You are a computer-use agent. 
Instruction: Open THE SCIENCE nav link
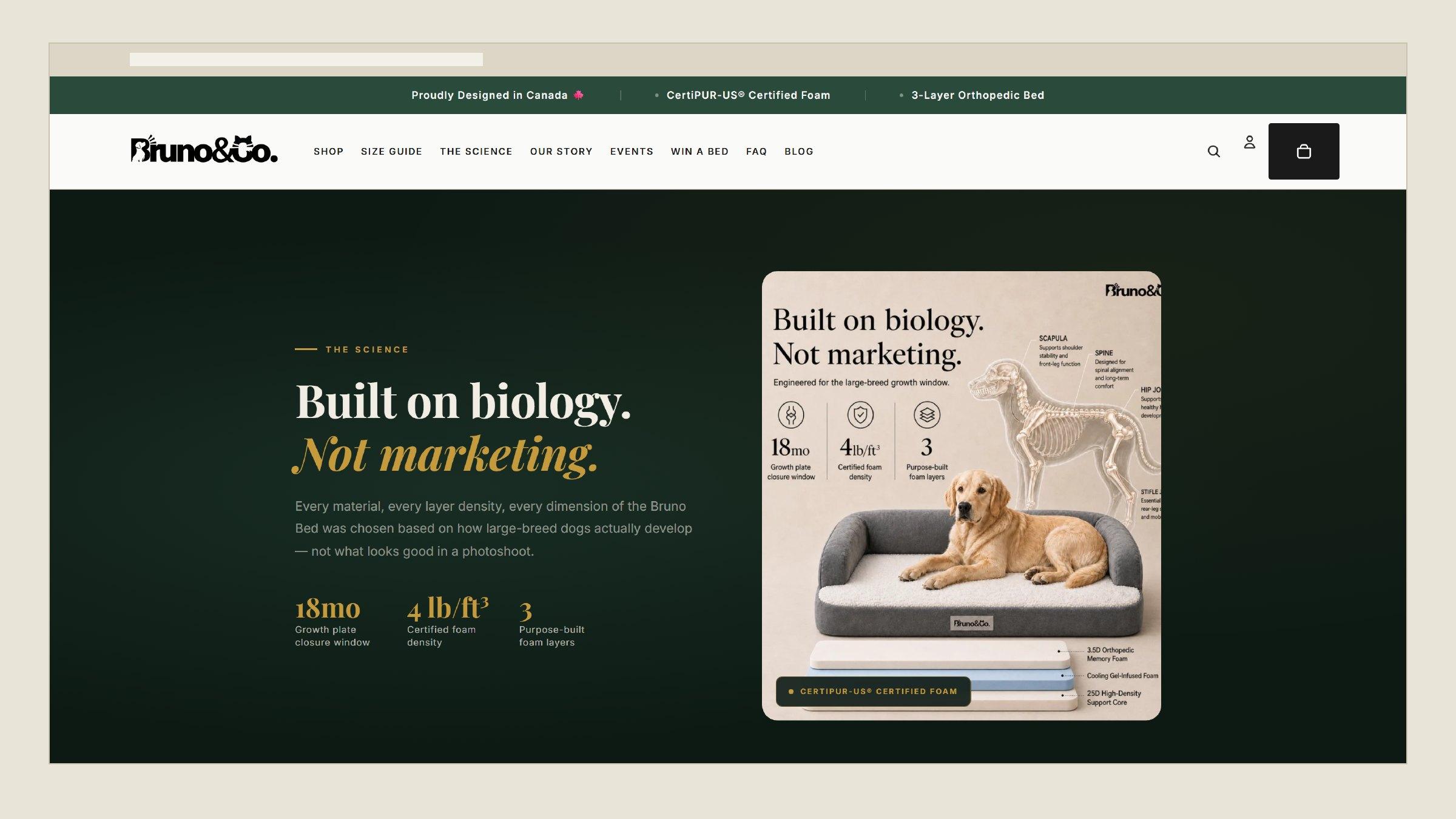[476, 151]
